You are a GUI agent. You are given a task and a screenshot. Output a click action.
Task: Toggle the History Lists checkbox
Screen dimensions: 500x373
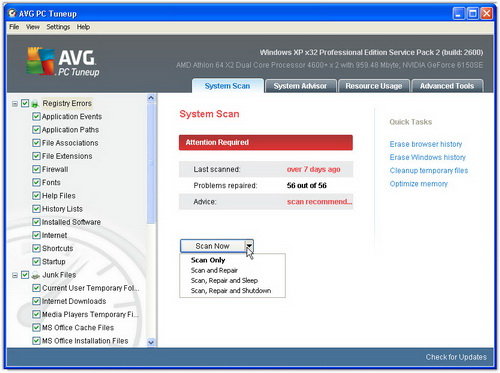click(x=36, y=209)
